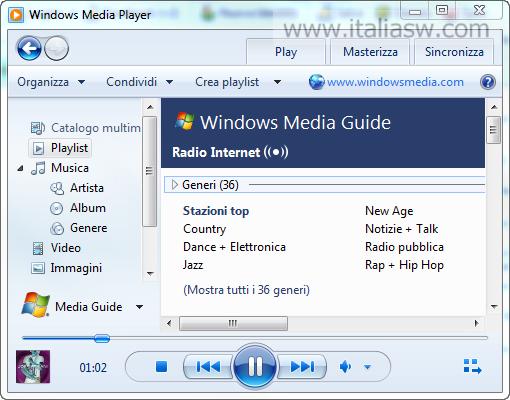This screenshot has width=510, height=400.
Task: Open the www.windowsmedia.com link
Action: point(395,82)
